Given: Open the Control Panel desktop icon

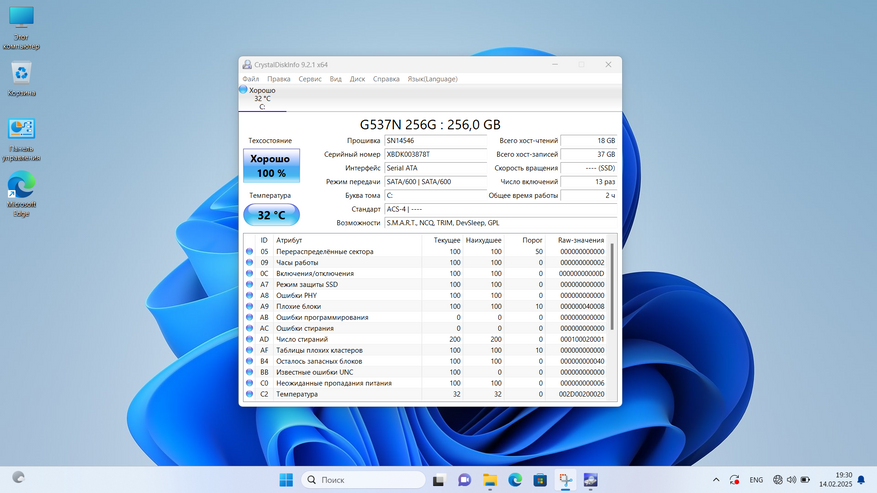Looking at the screenshot, I should (x=22, y=132).
